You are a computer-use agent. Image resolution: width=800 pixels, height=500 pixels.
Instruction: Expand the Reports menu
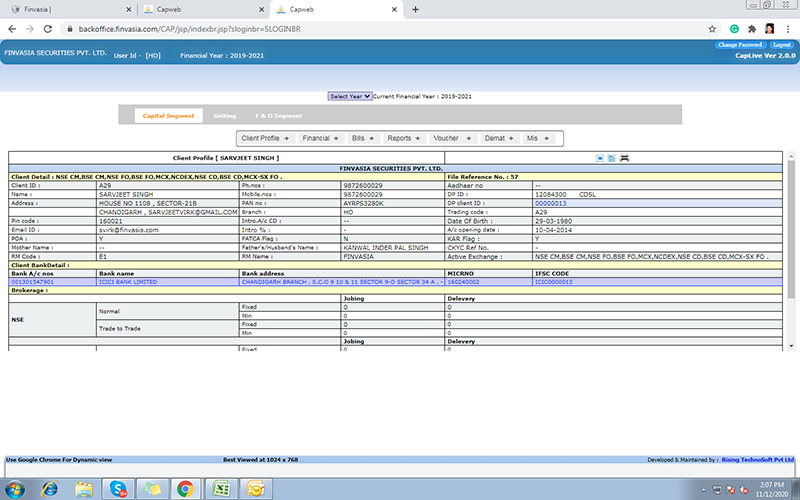(404, 138)
